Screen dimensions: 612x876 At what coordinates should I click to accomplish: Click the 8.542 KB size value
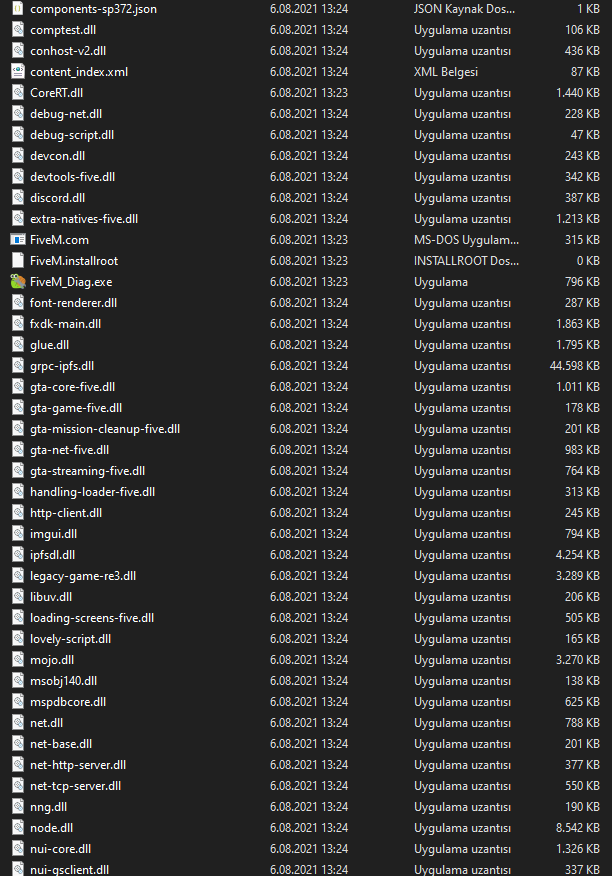(x=578, y=828)
